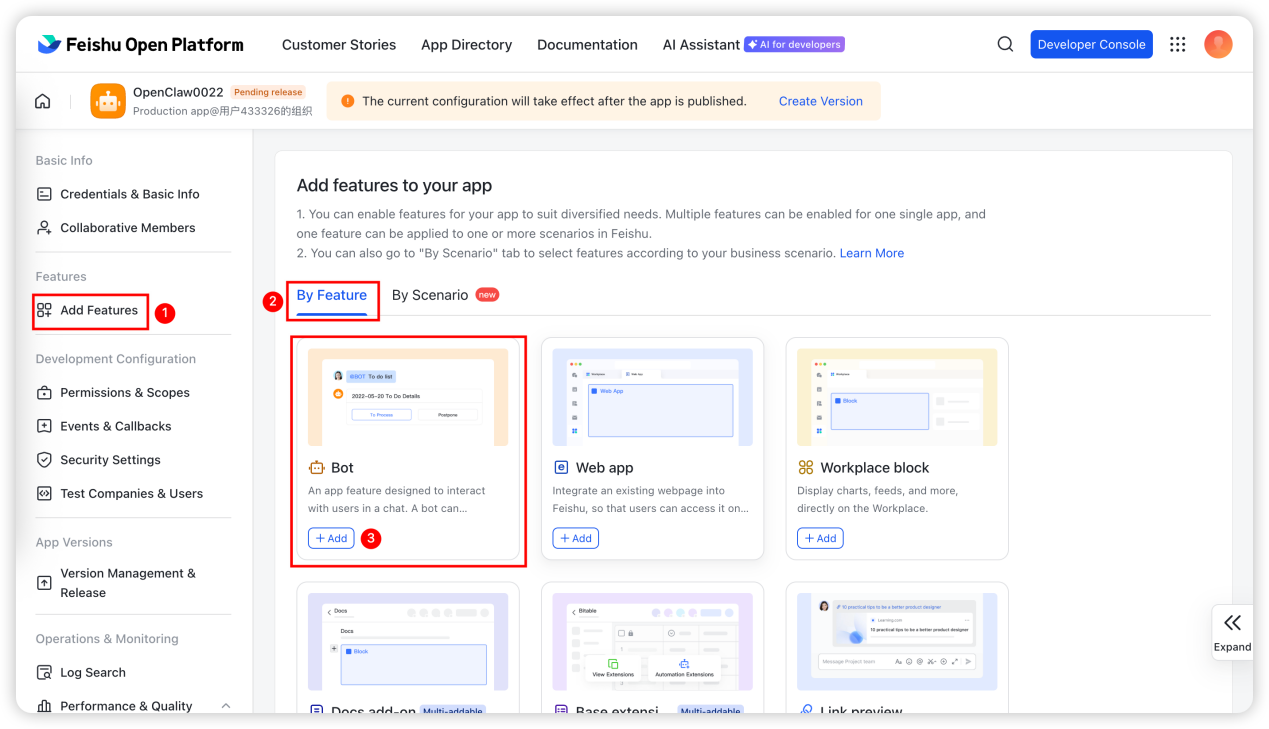Click the Developer Console button
The width and height of the screenshot is (1269, 729).
coord(1091,44)
